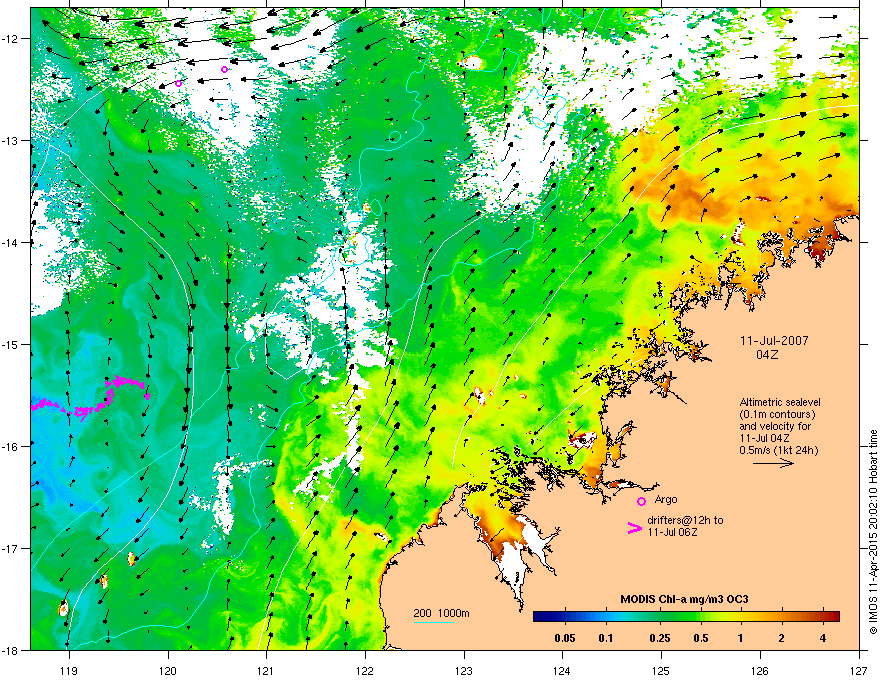The height and width of the screenshot is (680, 880).
Task: Click the cyan bathymetry legend line
Action: click(434, 622)
